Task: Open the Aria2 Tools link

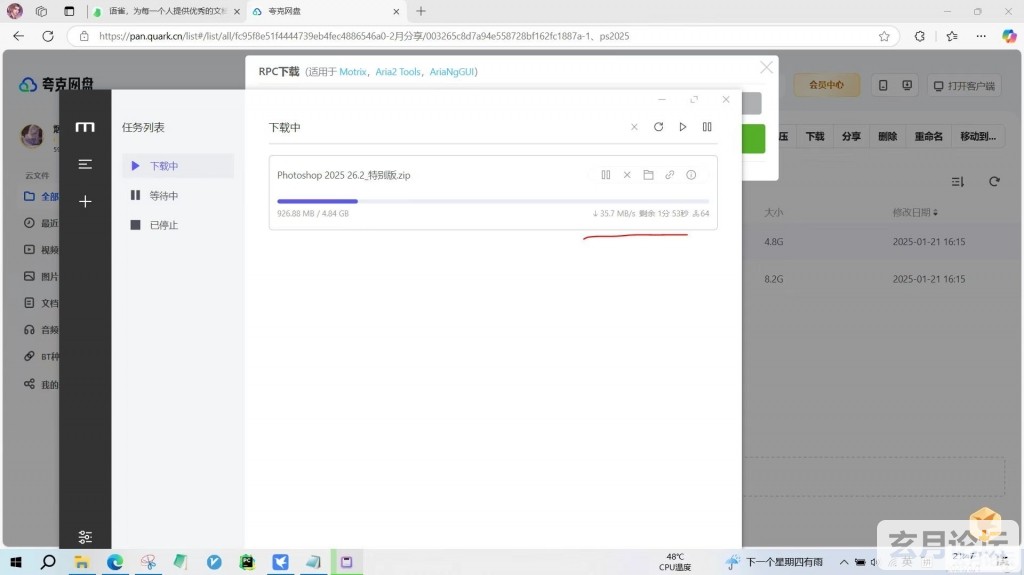Action: (x=398, y=72)
